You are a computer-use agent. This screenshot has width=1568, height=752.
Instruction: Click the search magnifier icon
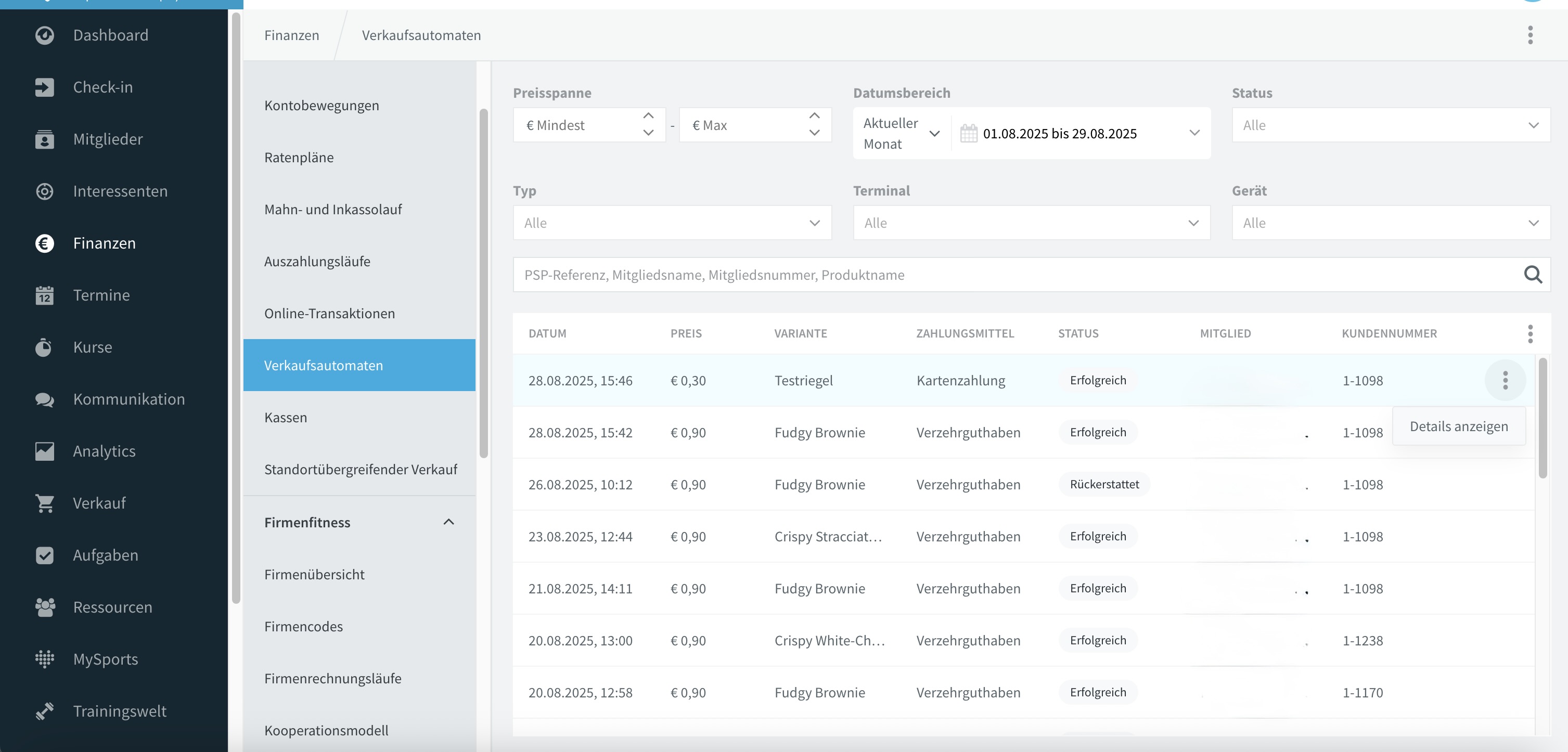1533,275
